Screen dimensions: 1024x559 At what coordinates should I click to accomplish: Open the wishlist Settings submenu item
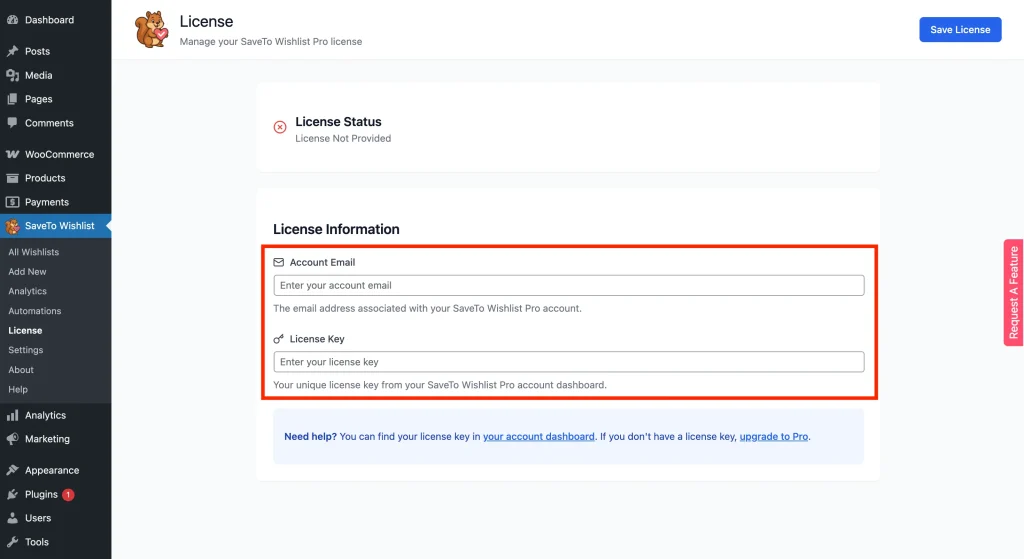pos(25,350)
